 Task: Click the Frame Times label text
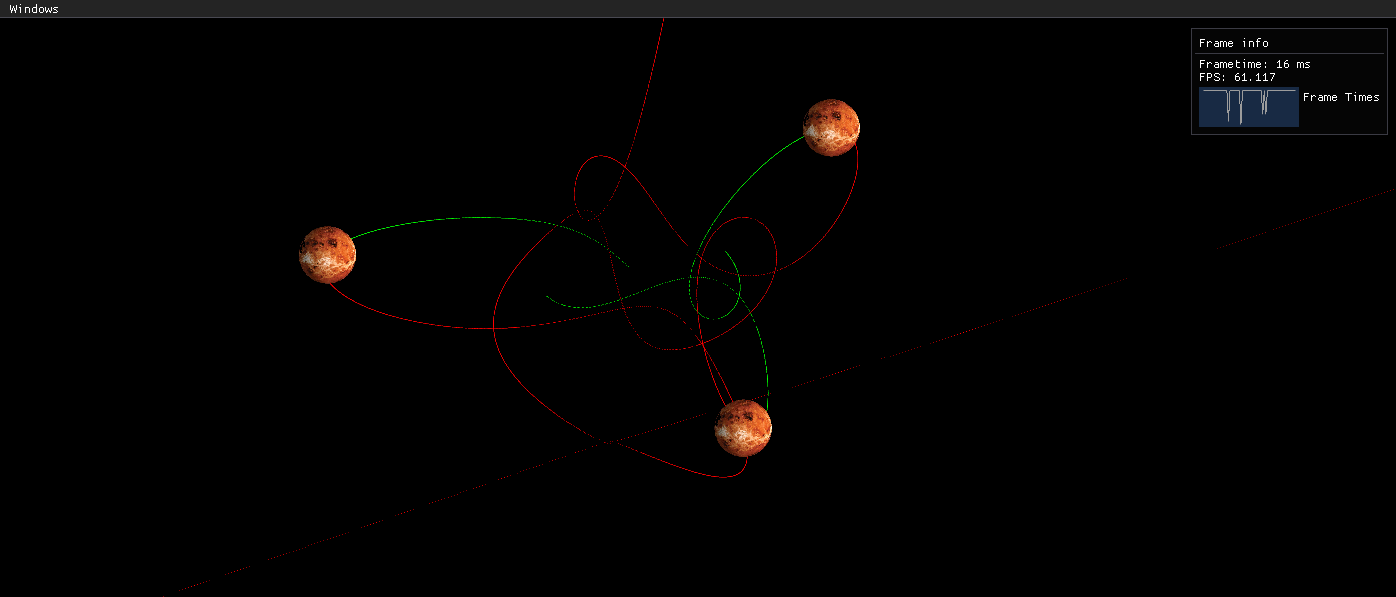click(1341, 97)
